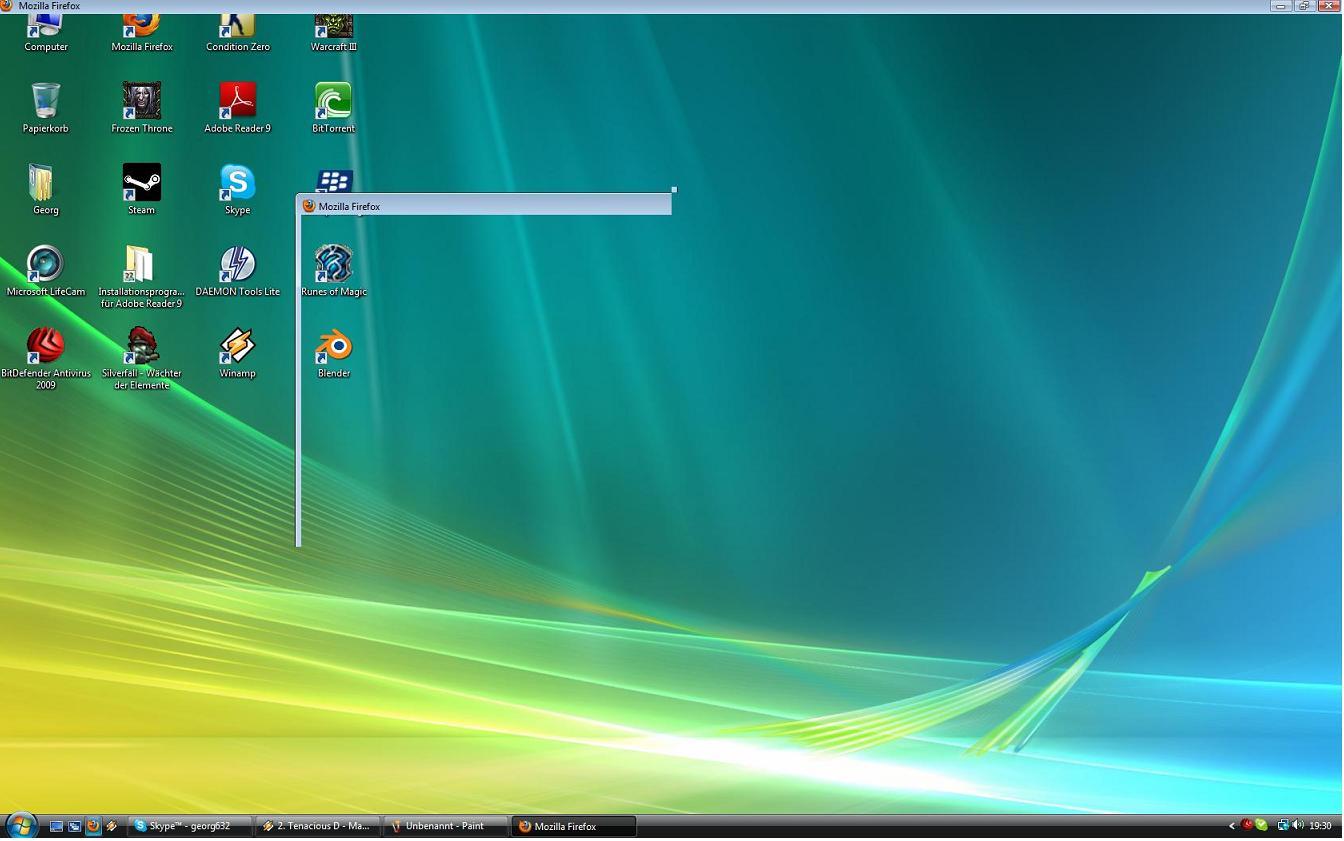1344x841 pixels.
Task: Click the red BitDefender tray icon
Action: pos(1247,825)
